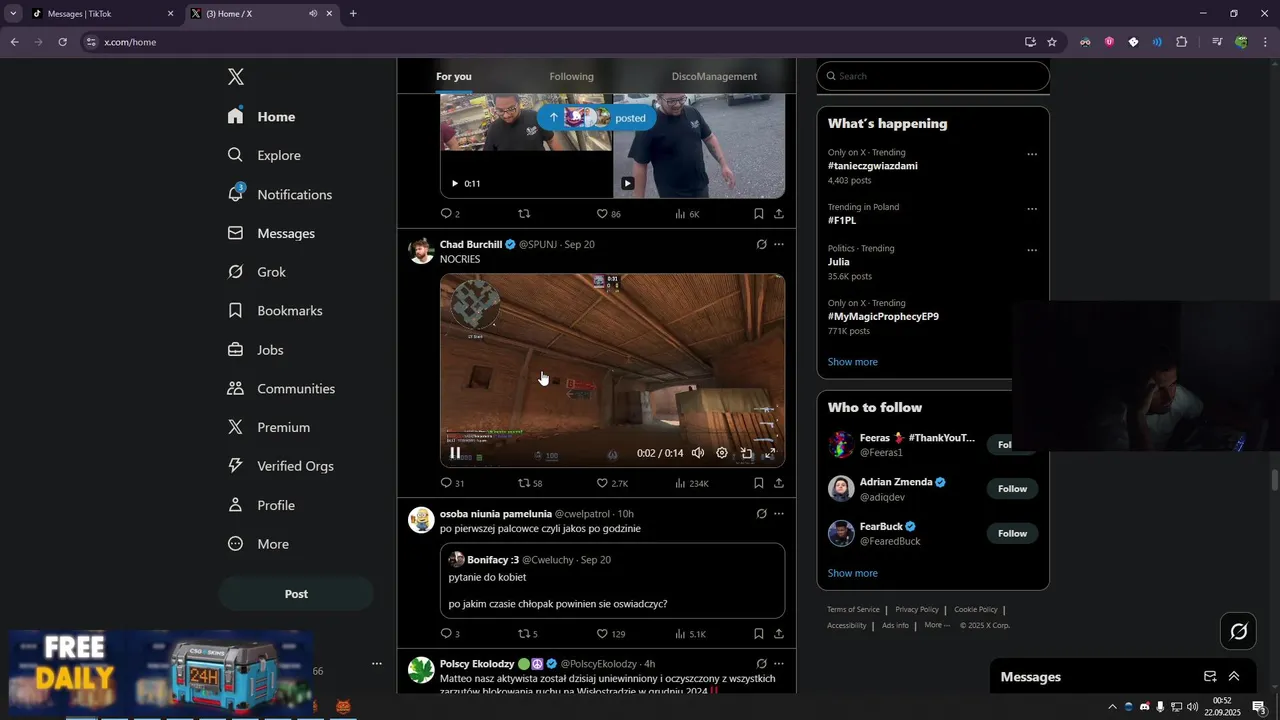The image size is (1280, 720).
Task: Open Grok from the sidebar
Action: pos(257,272)
